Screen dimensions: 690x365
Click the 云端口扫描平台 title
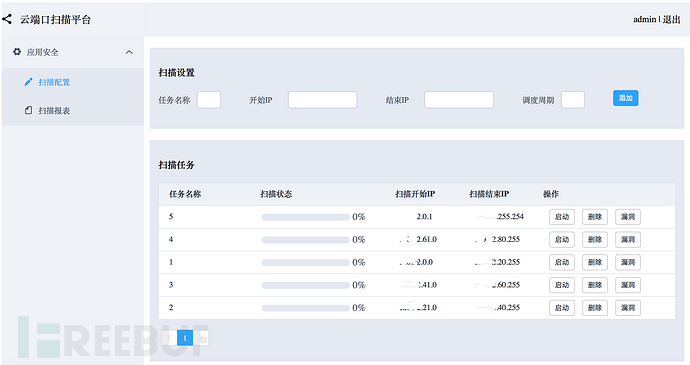(x=55, y=19)
